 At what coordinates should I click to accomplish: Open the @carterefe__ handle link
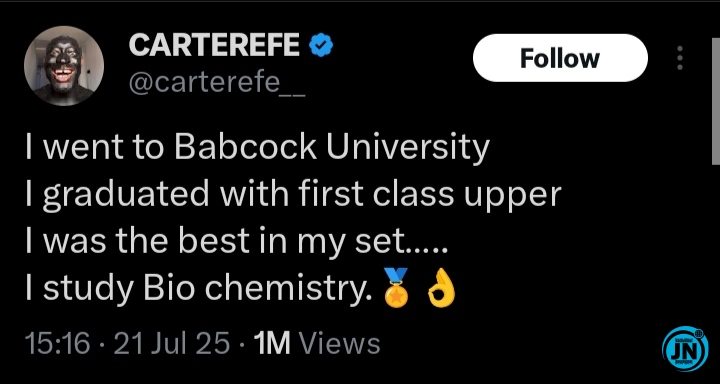point(217,84)
